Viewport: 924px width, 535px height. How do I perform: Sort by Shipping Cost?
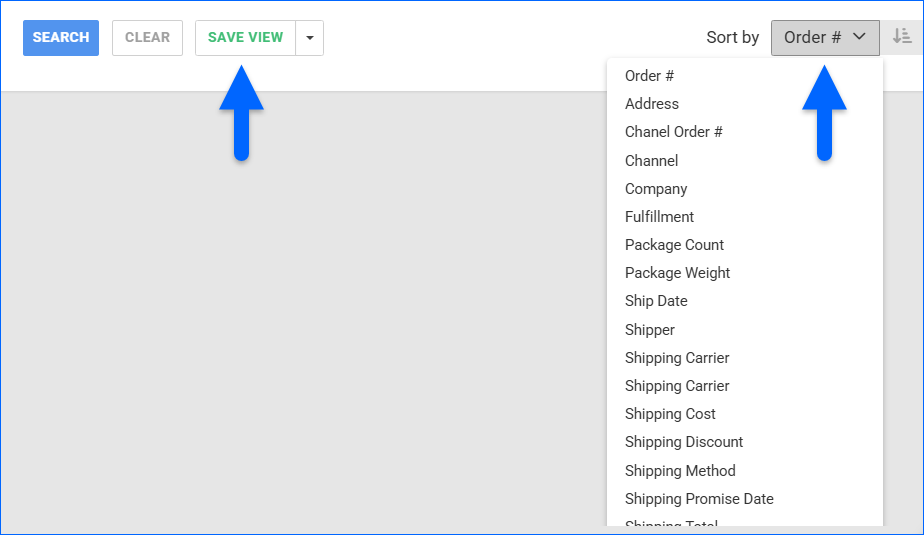(670, 414)
